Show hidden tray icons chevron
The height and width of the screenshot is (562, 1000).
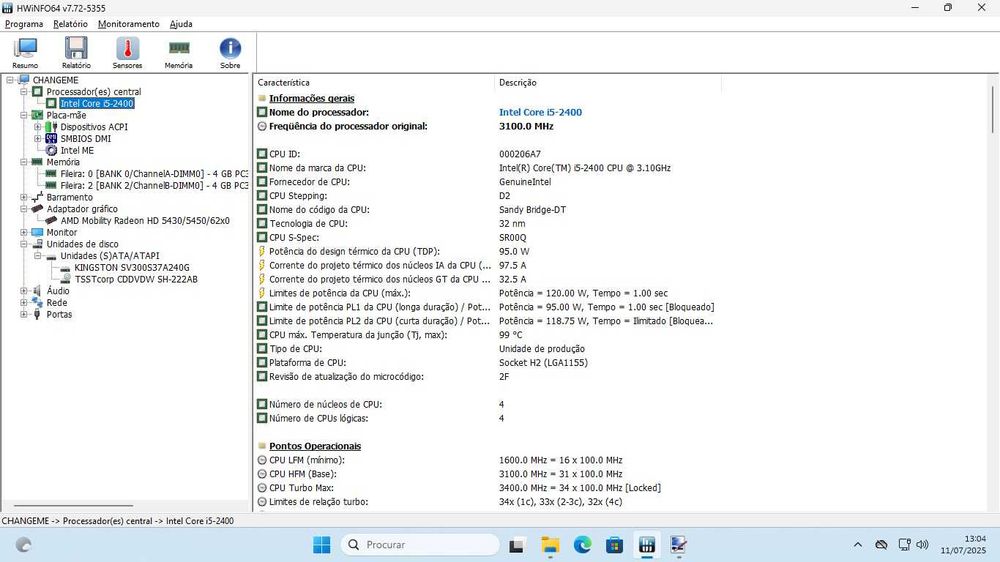(858, 545)
